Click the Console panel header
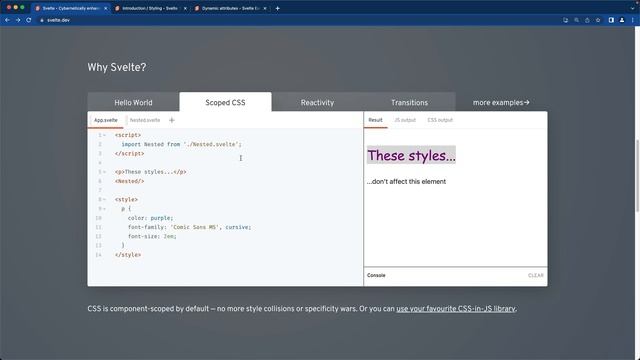The width and height of the screenshot is (640, 360). coord(456,276)
